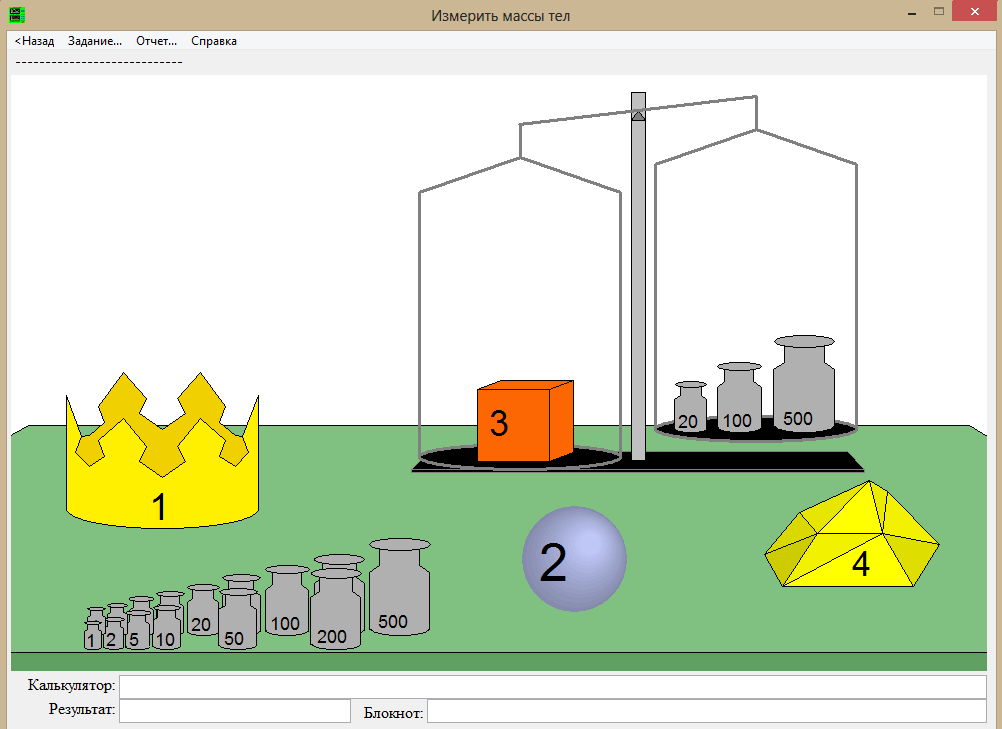Image resolution: width=1002 pixels, height=729 pixels.
Task: Click the balance pointer at the pillar top
Action: (638, 115)
